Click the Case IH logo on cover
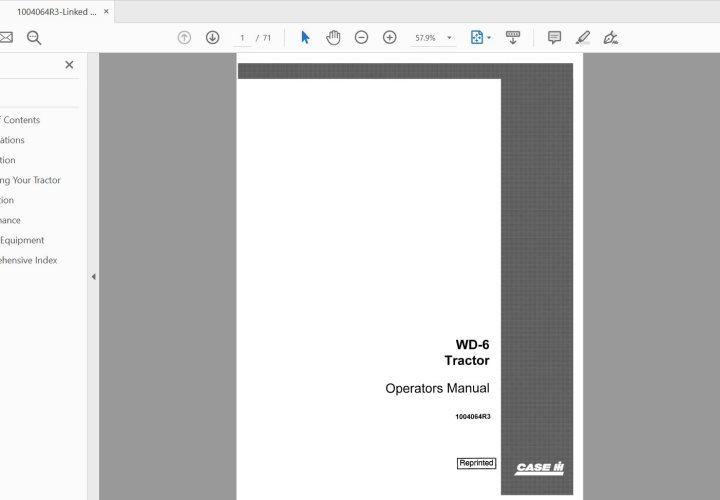Viewport: 720px width, 500px height. 539,468
